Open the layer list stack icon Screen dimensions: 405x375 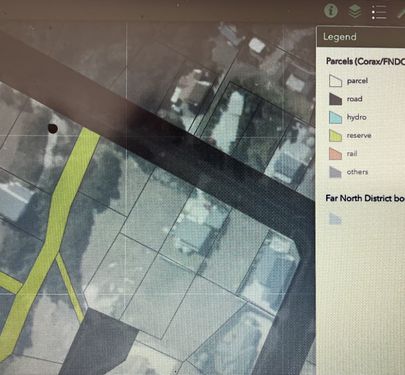tap(355, 11)
